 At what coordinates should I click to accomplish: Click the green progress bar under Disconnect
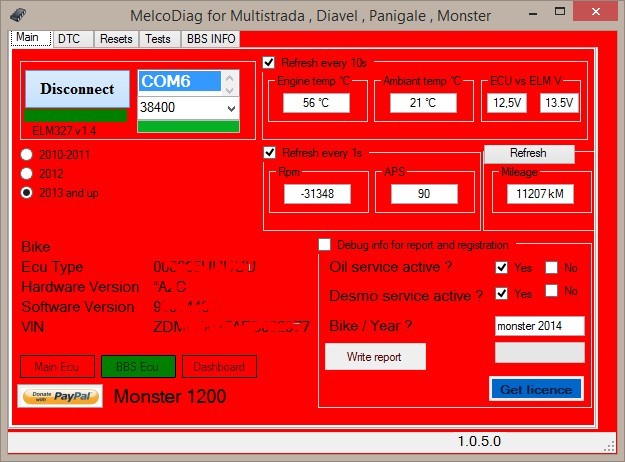click(76, 115)
